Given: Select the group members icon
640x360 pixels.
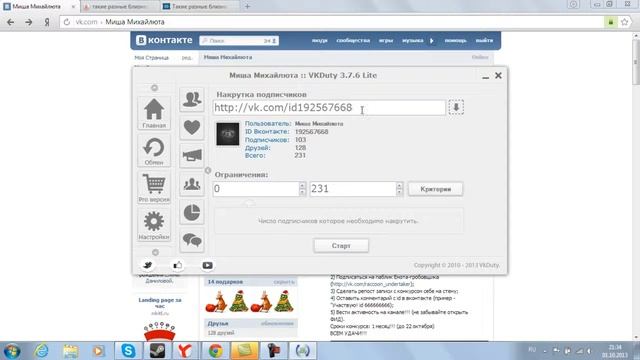Looking at the screenshot, I should [x=192, y=184].
